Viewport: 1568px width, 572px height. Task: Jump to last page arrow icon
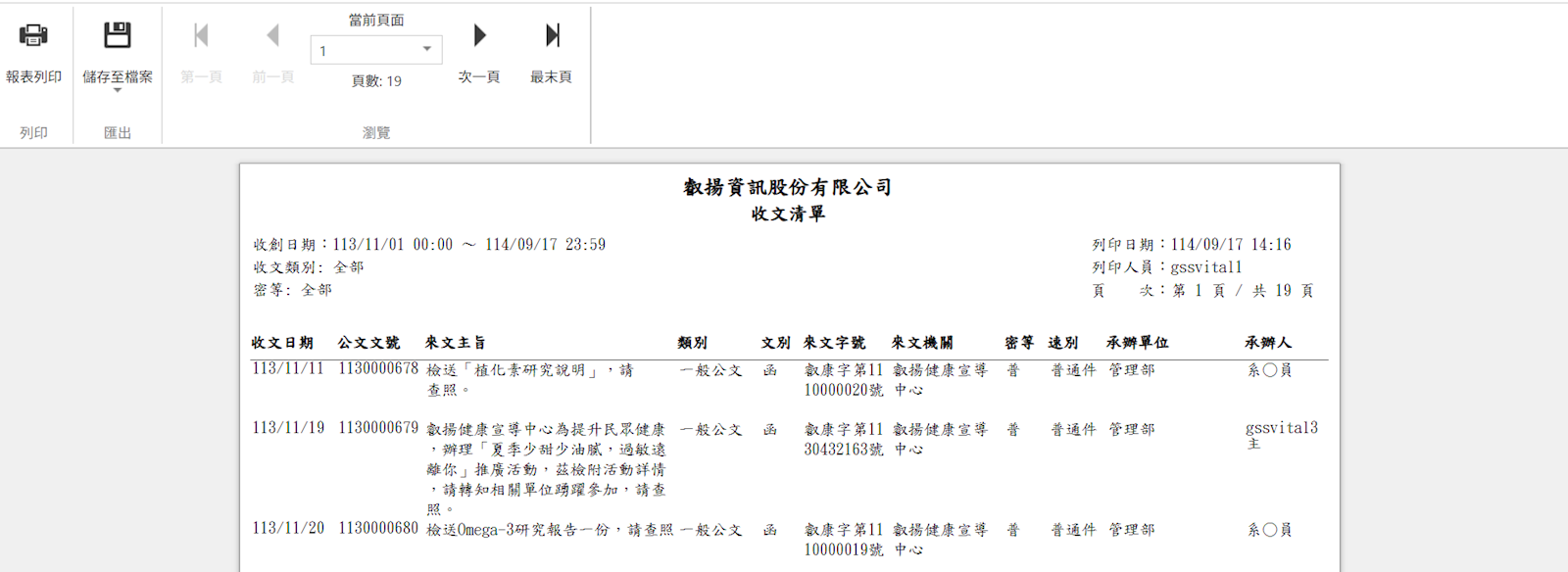pyautogui.click(x=552, y=35)
